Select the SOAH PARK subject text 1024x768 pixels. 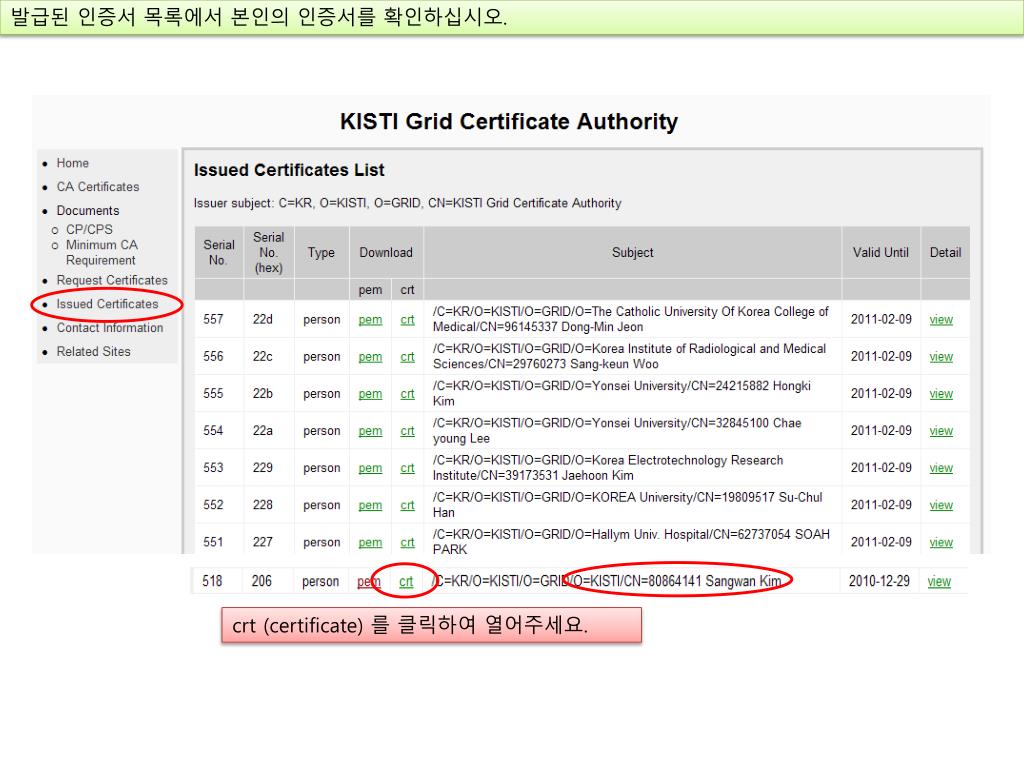[632, 543]
